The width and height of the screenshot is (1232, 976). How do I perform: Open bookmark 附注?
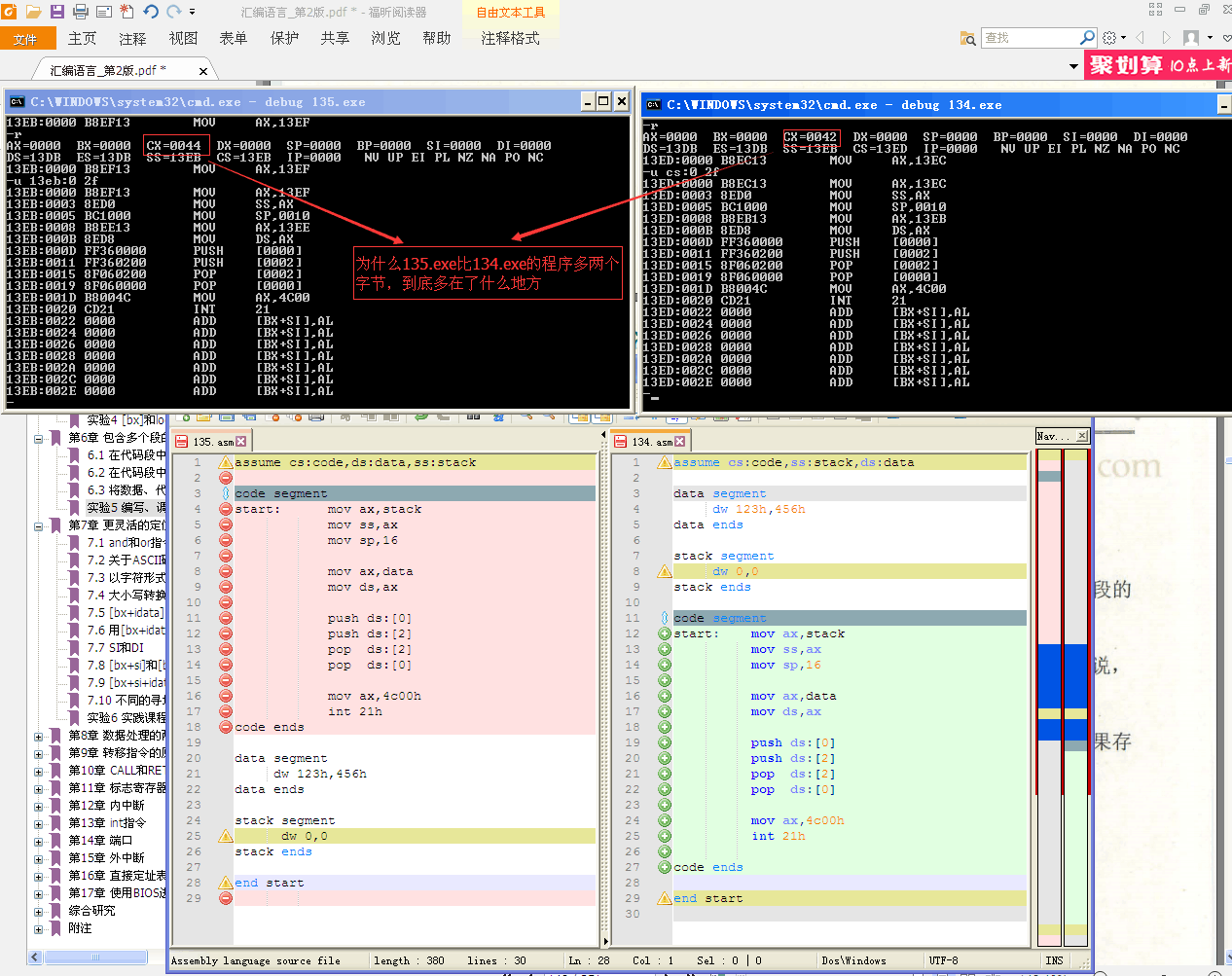[80, 928]
